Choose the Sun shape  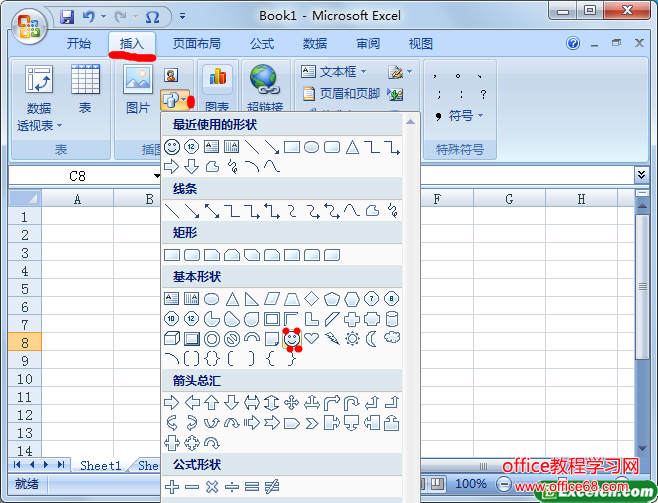tap(352, 338)
